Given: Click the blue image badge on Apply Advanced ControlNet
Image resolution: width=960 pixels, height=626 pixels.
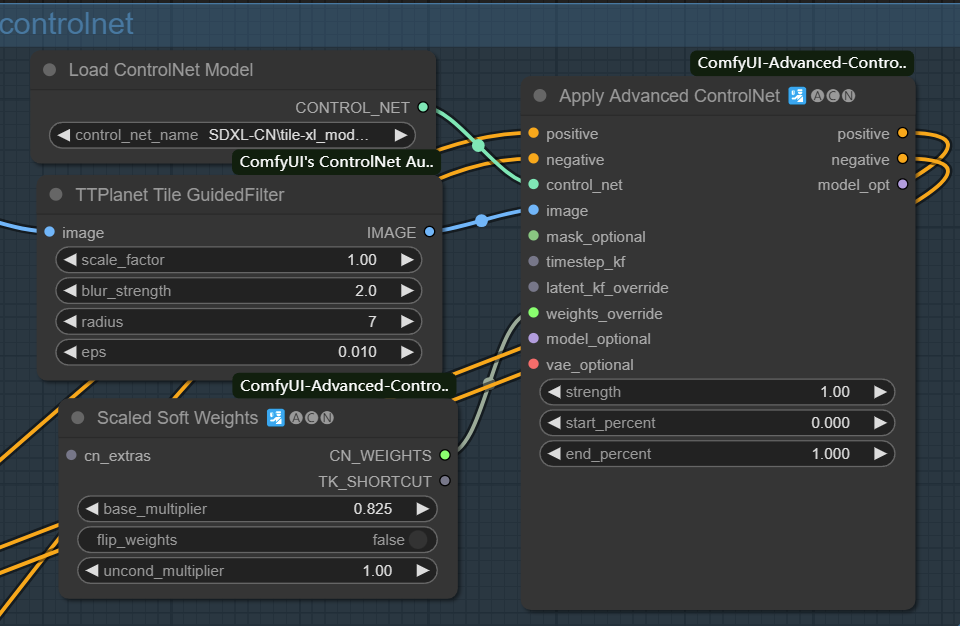Looking at the screenshot, I should point(796,96).
